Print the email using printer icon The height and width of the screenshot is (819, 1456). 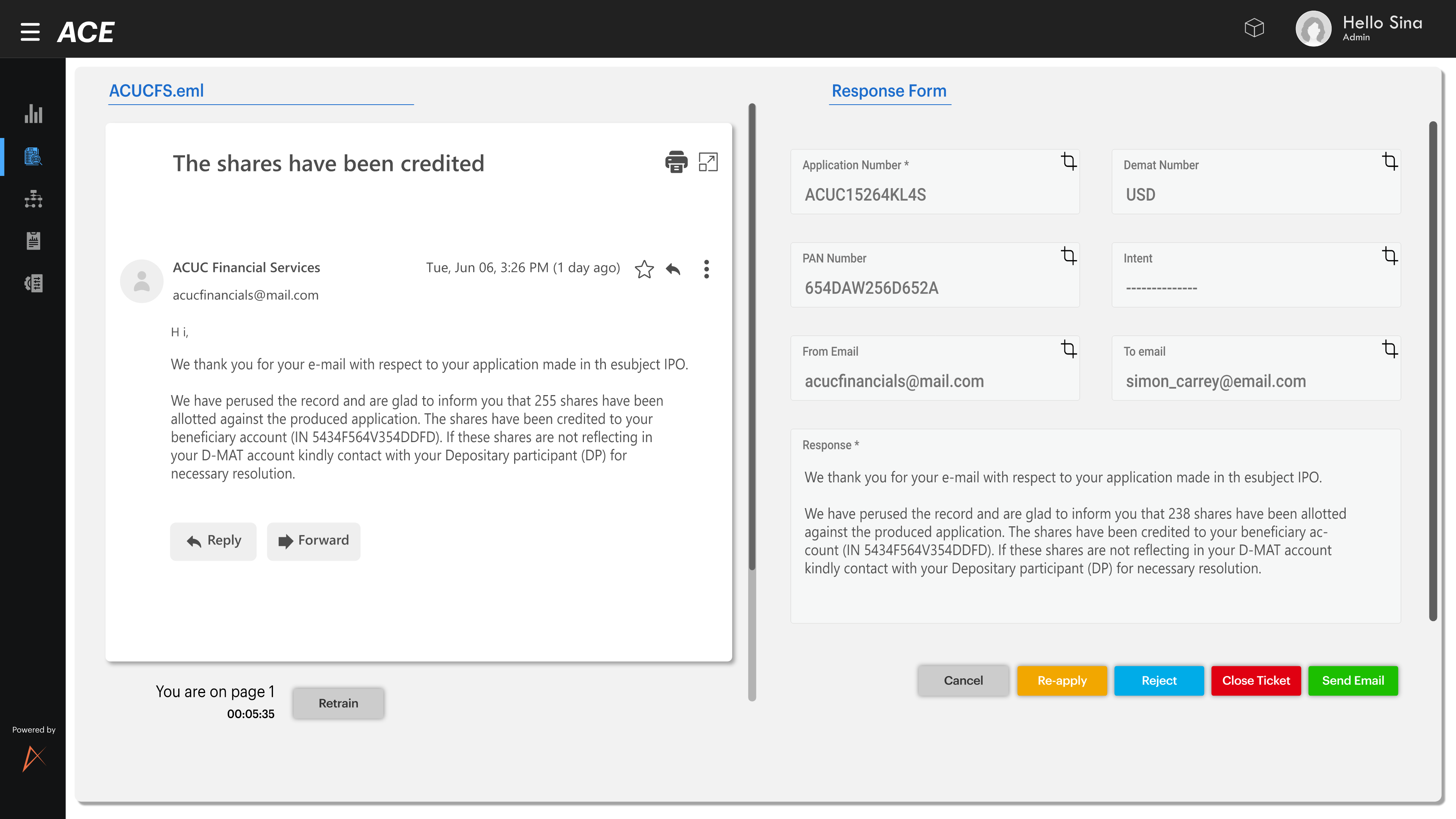(676, 162)
